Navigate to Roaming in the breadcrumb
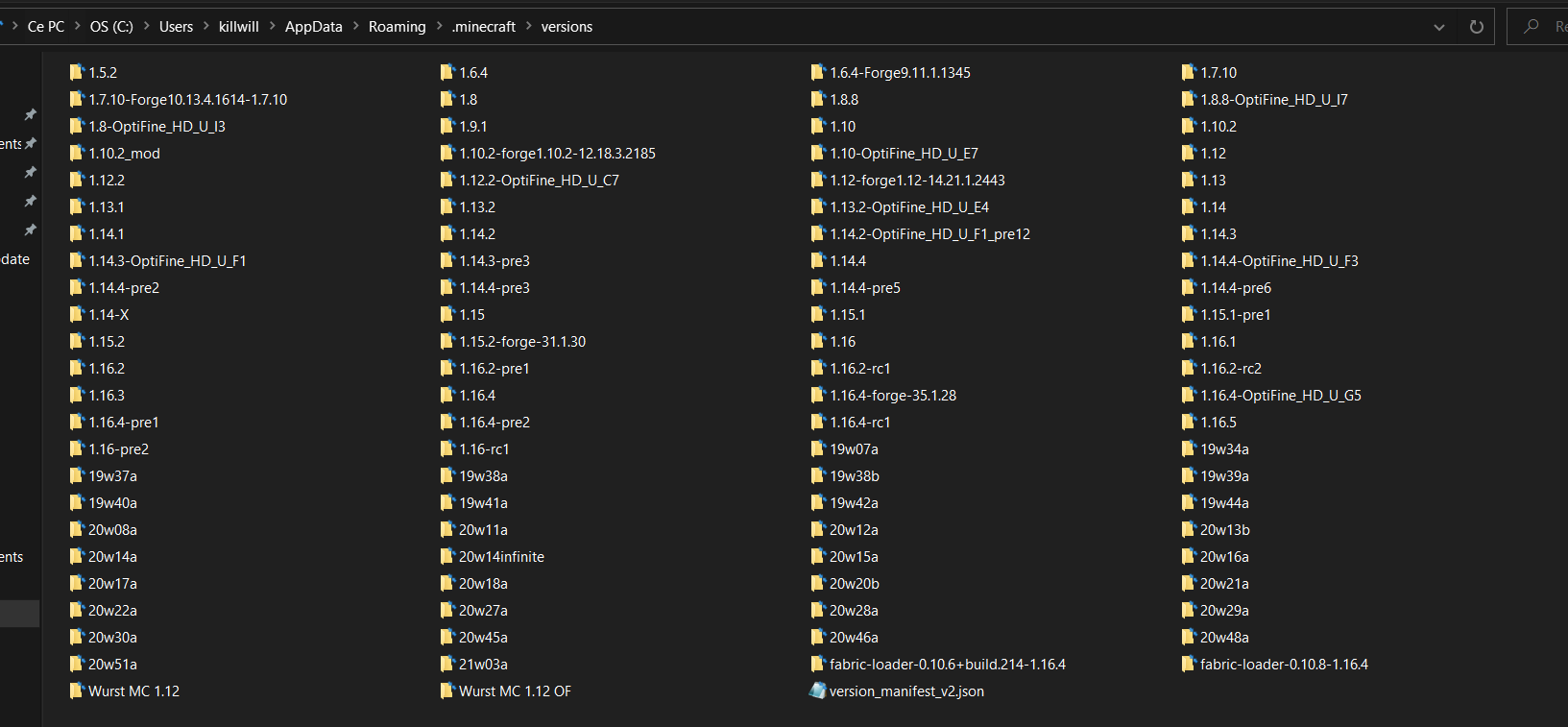This screenshot has height=727, width=1568. (397, 27)
